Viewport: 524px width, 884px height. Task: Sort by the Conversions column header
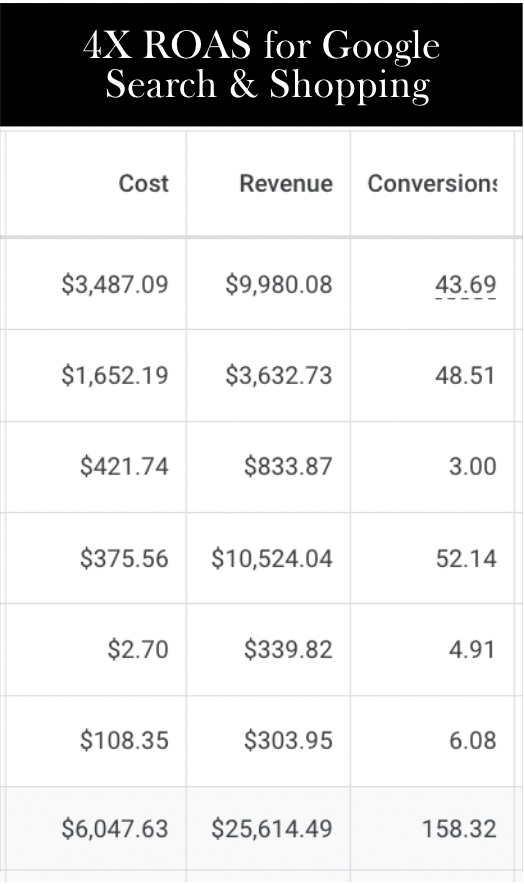coord(432,183)
